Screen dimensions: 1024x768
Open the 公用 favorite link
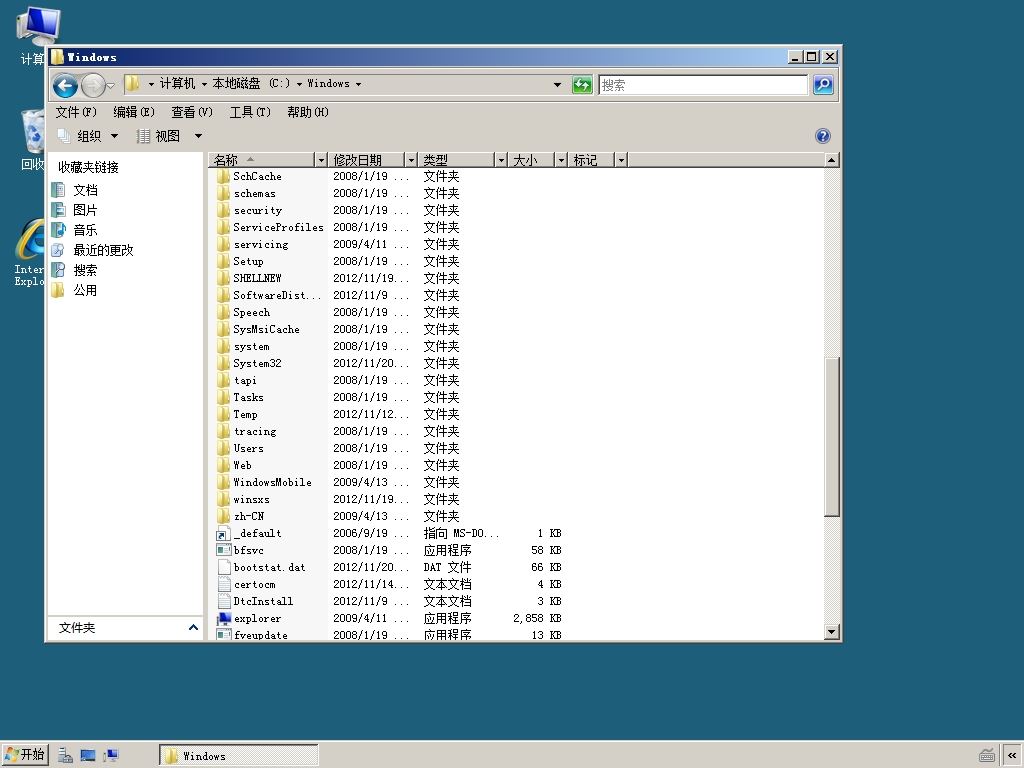(85, 290)
